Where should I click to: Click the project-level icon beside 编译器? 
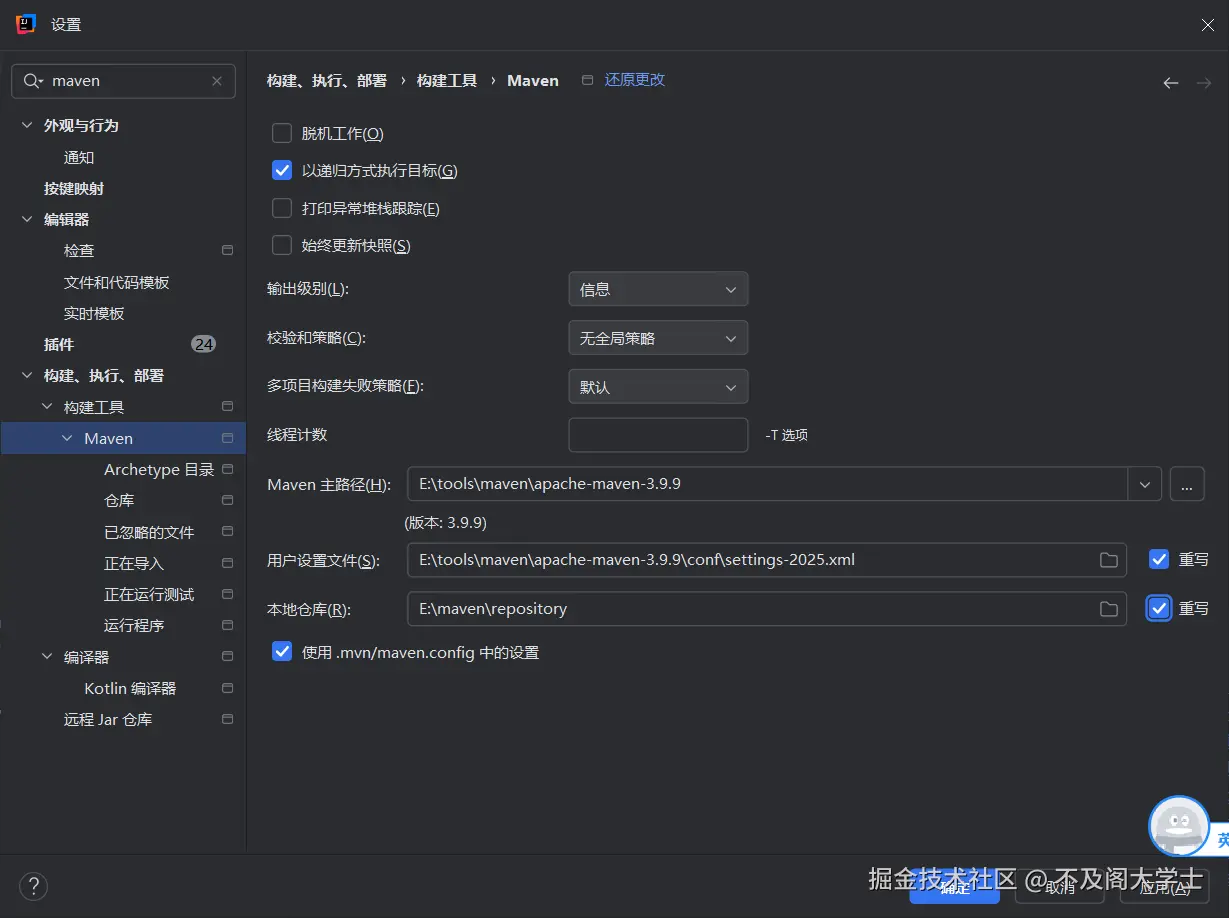(227, 657)
